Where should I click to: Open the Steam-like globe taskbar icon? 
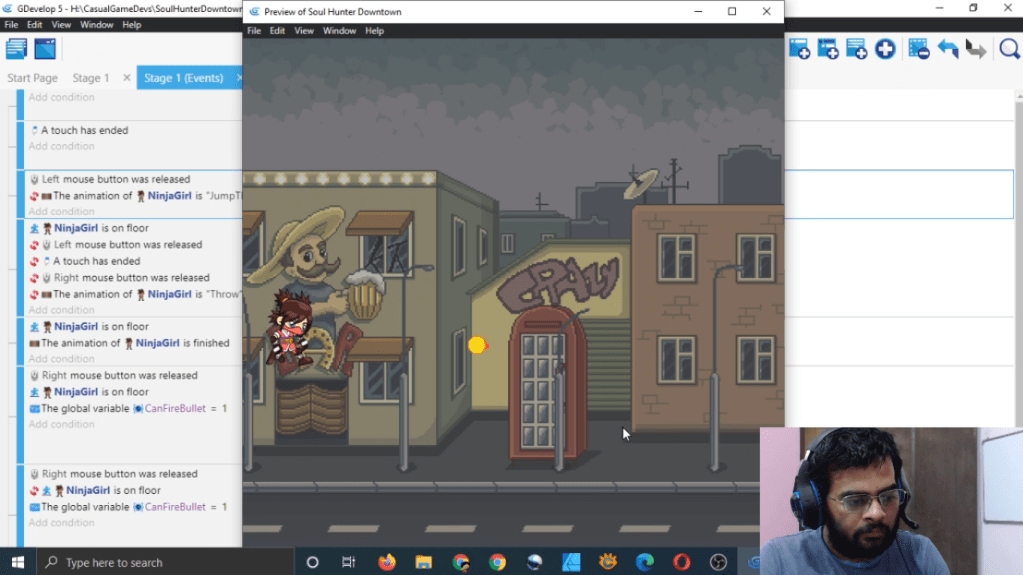[x=534, y=562]
